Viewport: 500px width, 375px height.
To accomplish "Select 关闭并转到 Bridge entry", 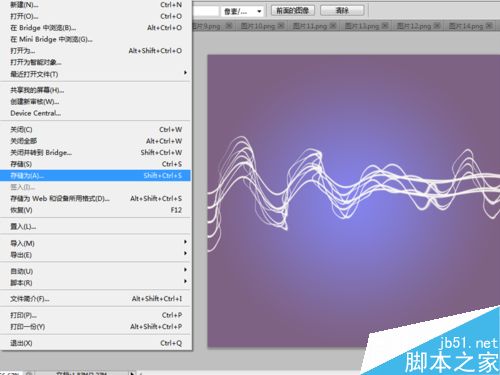I will tap(96, 152).
